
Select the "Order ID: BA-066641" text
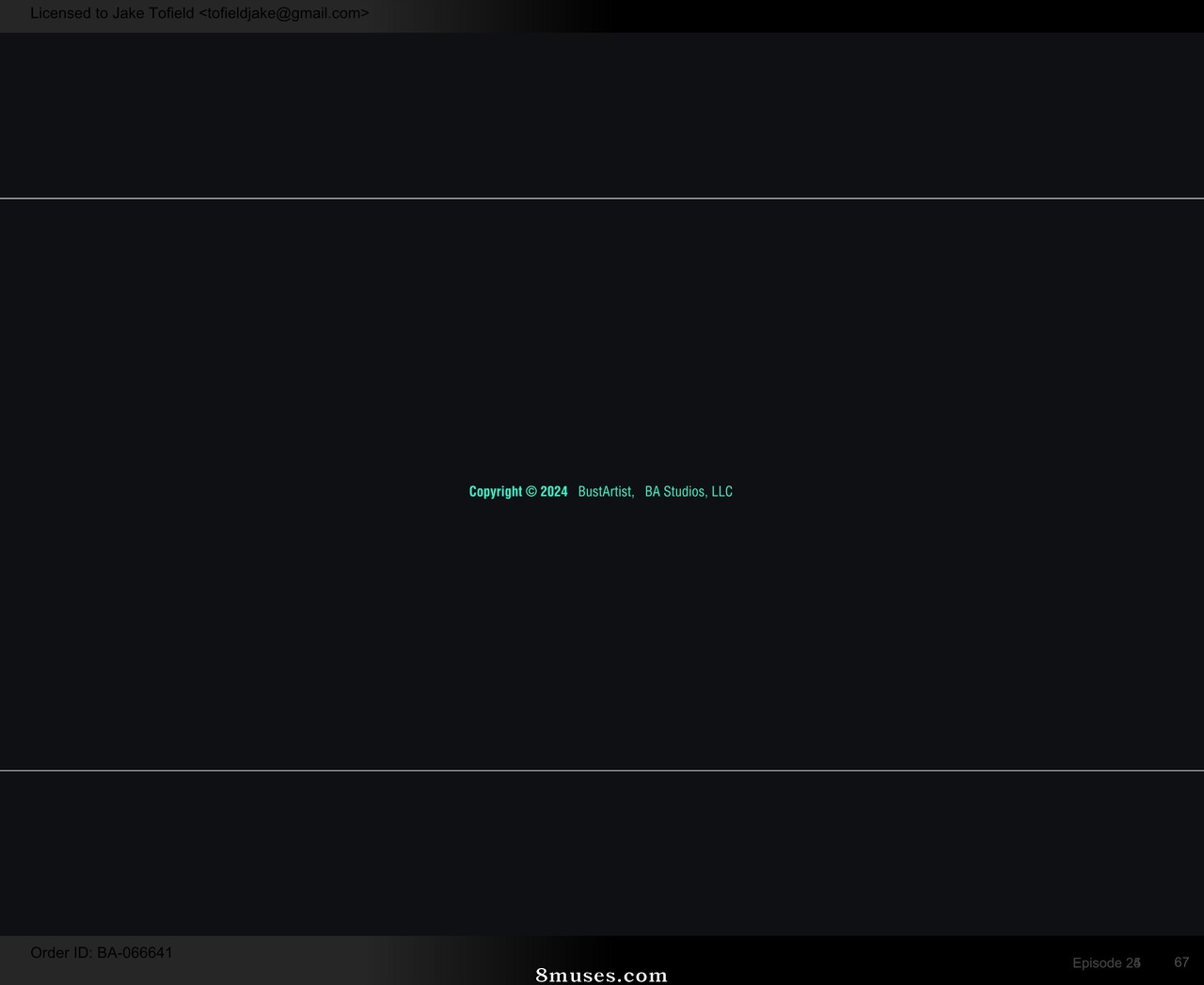(x=102, y=953)
